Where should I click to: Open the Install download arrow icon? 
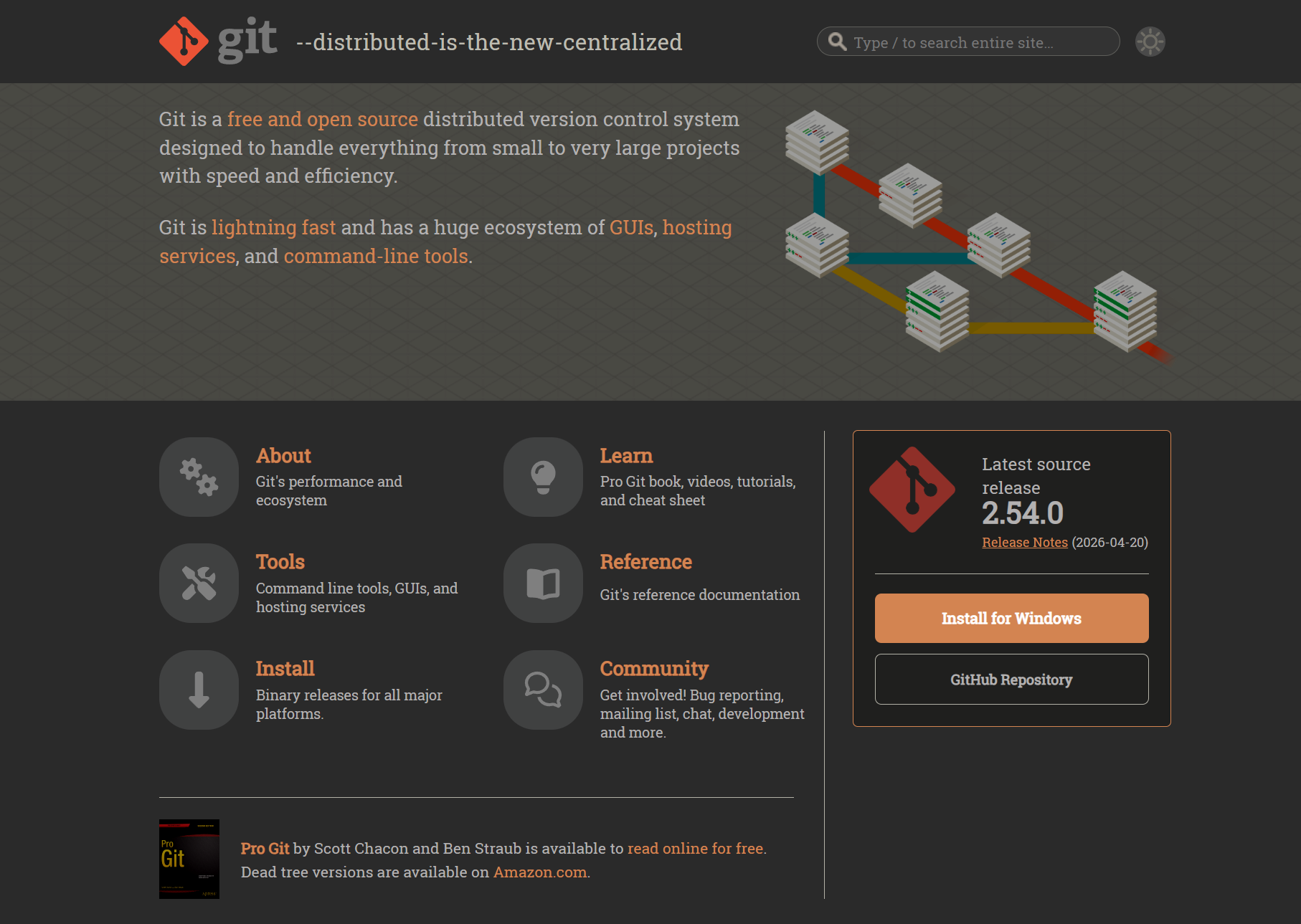199,690
